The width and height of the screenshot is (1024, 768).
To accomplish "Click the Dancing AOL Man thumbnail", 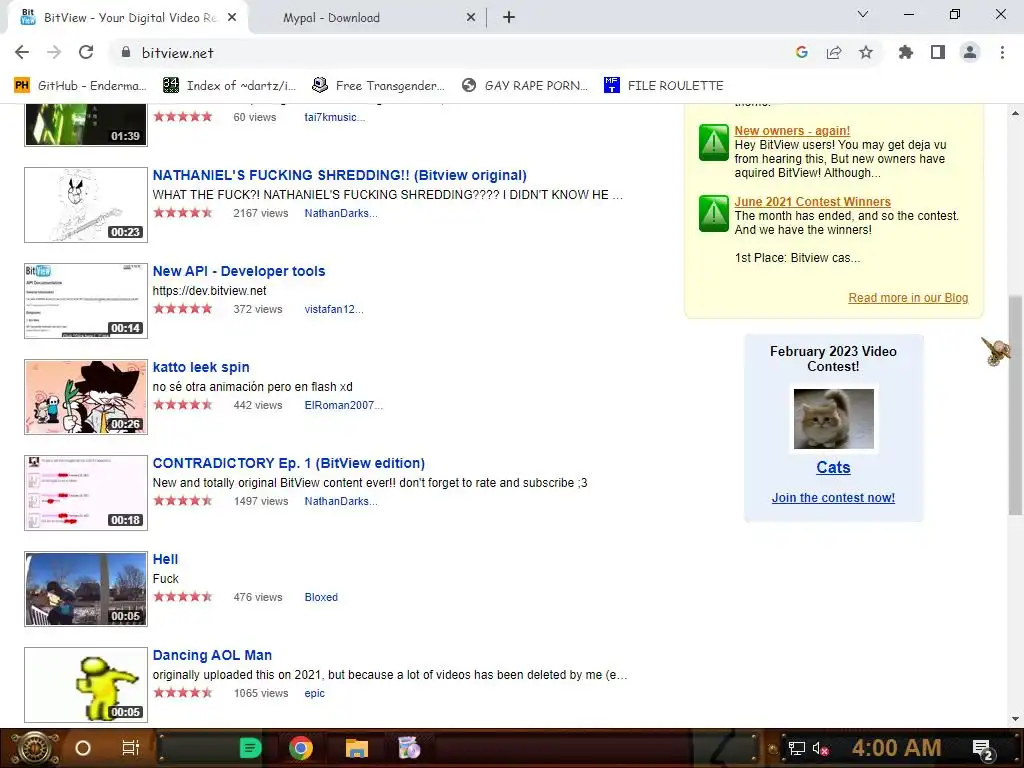I will [x=86, y=684].
